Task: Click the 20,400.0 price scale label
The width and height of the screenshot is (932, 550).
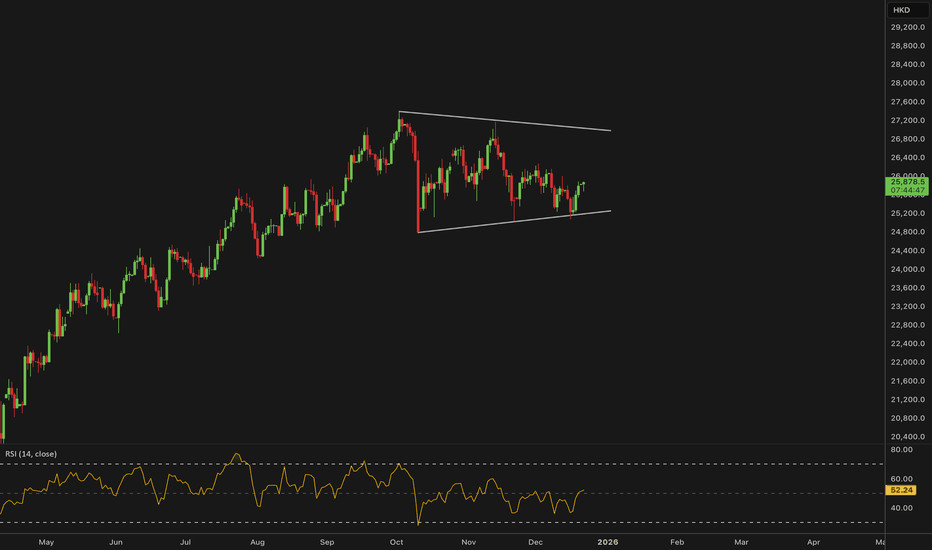Action: 908,436
